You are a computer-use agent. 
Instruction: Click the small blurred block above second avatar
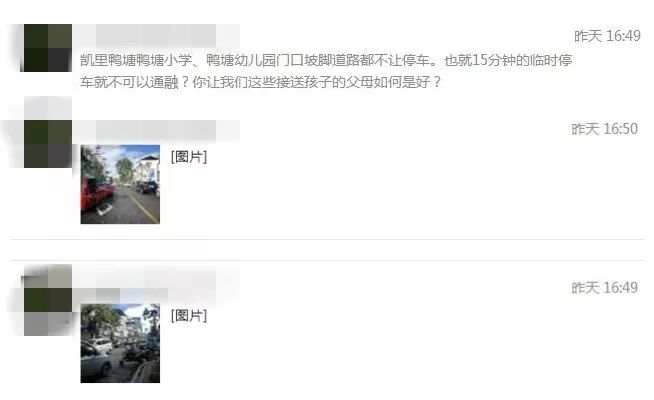(48, 108)
